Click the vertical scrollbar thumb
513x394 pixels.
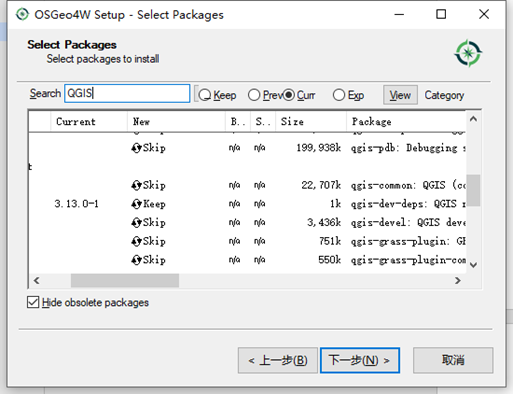point(473,190)
